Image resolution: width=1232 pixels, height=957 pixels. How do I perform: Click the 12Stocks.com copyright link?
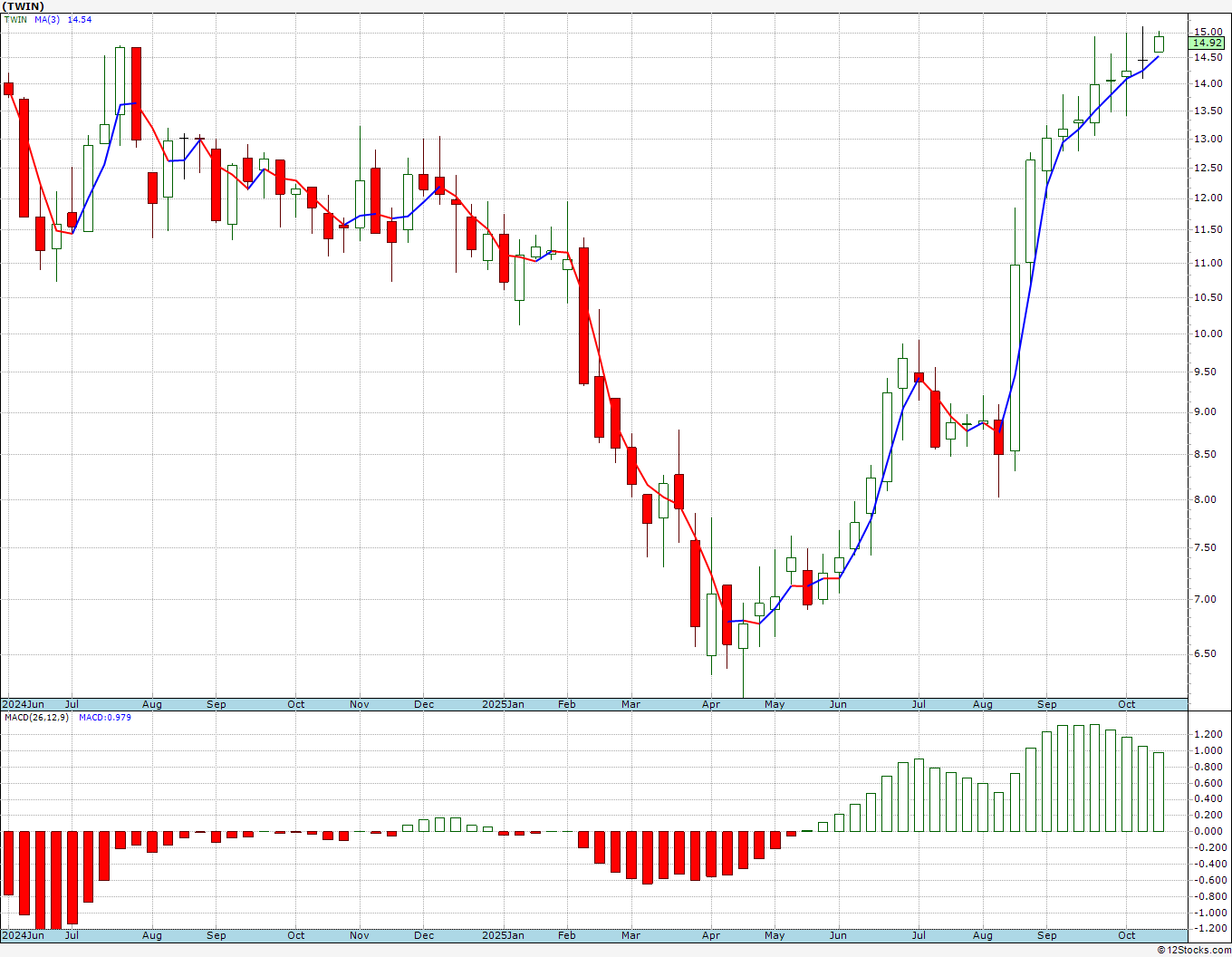point(1194,950)
